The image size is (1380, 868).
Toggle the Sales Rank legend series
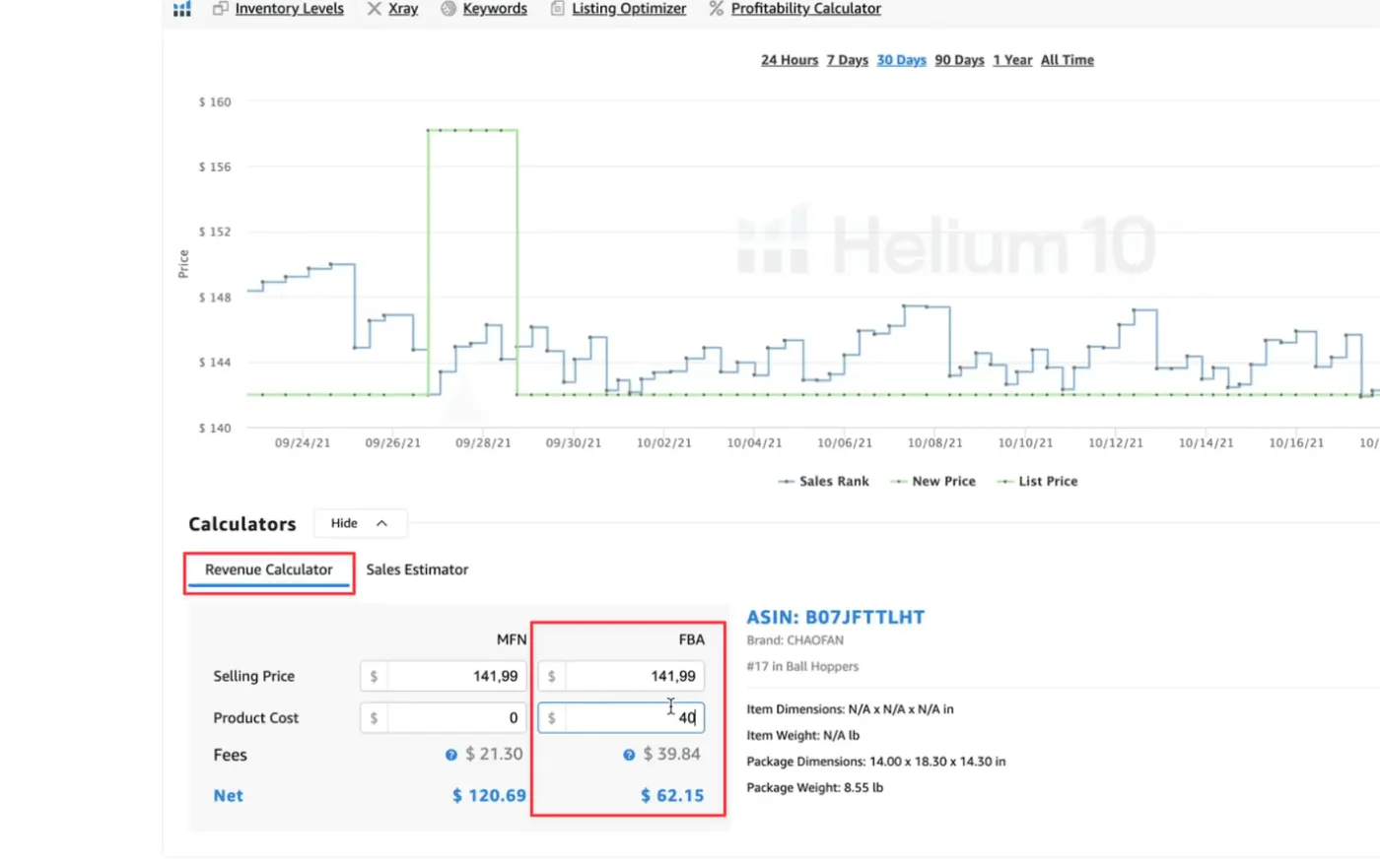click(x=824, y=482)
